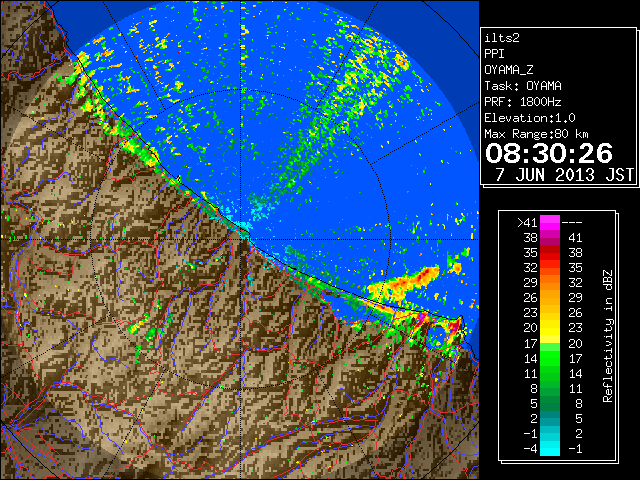640x480 pixels.
Task: Click the 08:30:26 timestamp
Action: (x=549, y=153)
